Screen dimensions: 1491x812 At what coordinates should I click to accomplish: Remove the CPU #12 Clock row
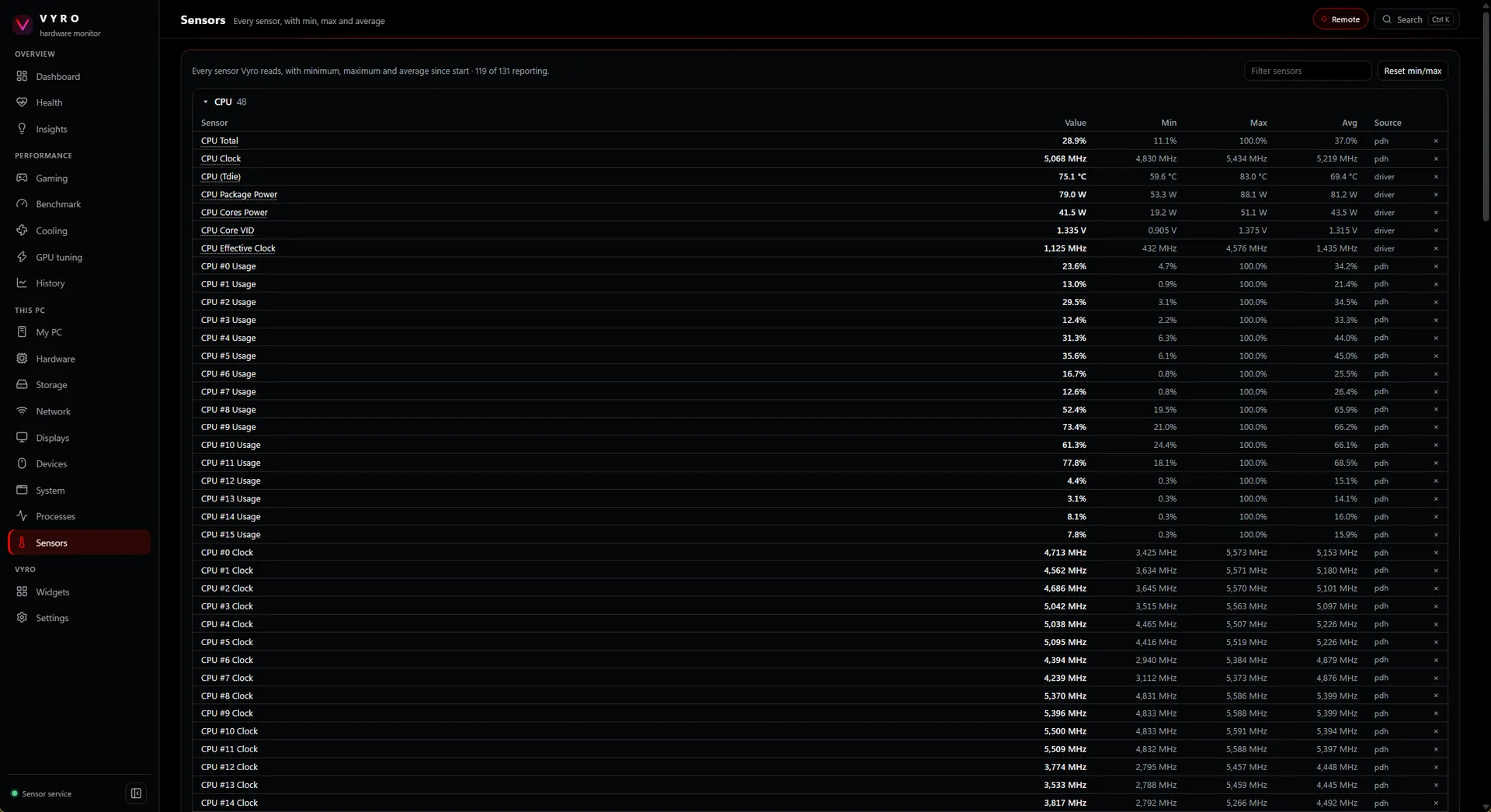tap(1436, 767)
